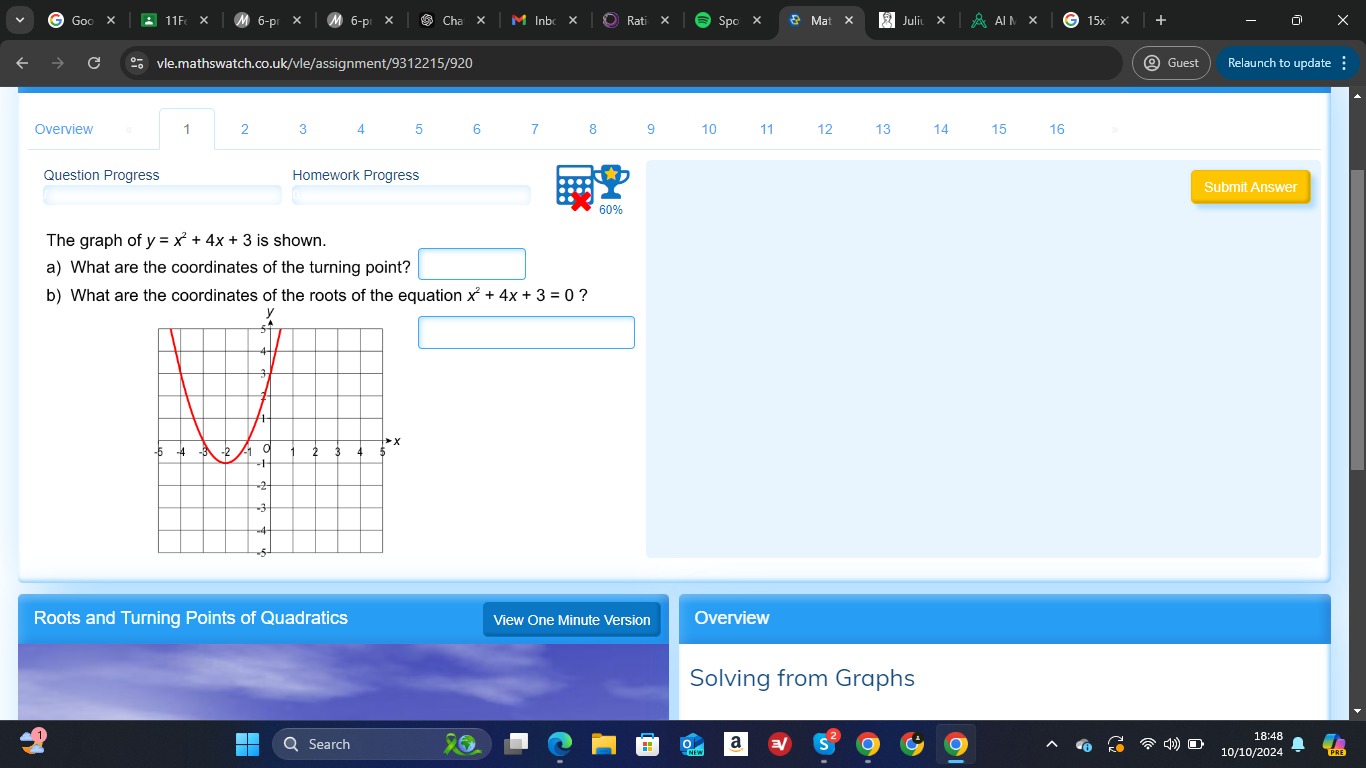Open the Windows Start menu

pyautogui.click(x=247, y=744)
